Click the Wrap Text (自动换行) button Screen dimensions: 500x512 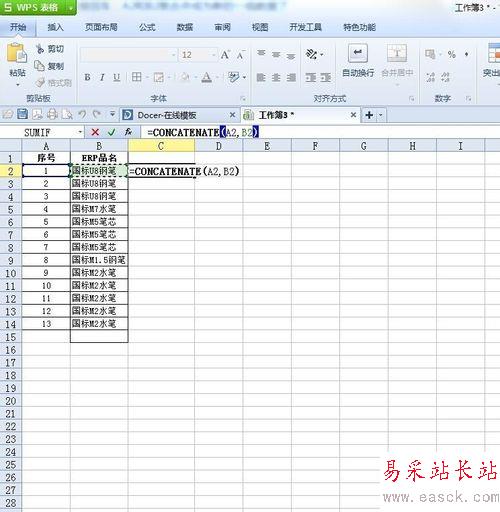[x=358, y=60]
